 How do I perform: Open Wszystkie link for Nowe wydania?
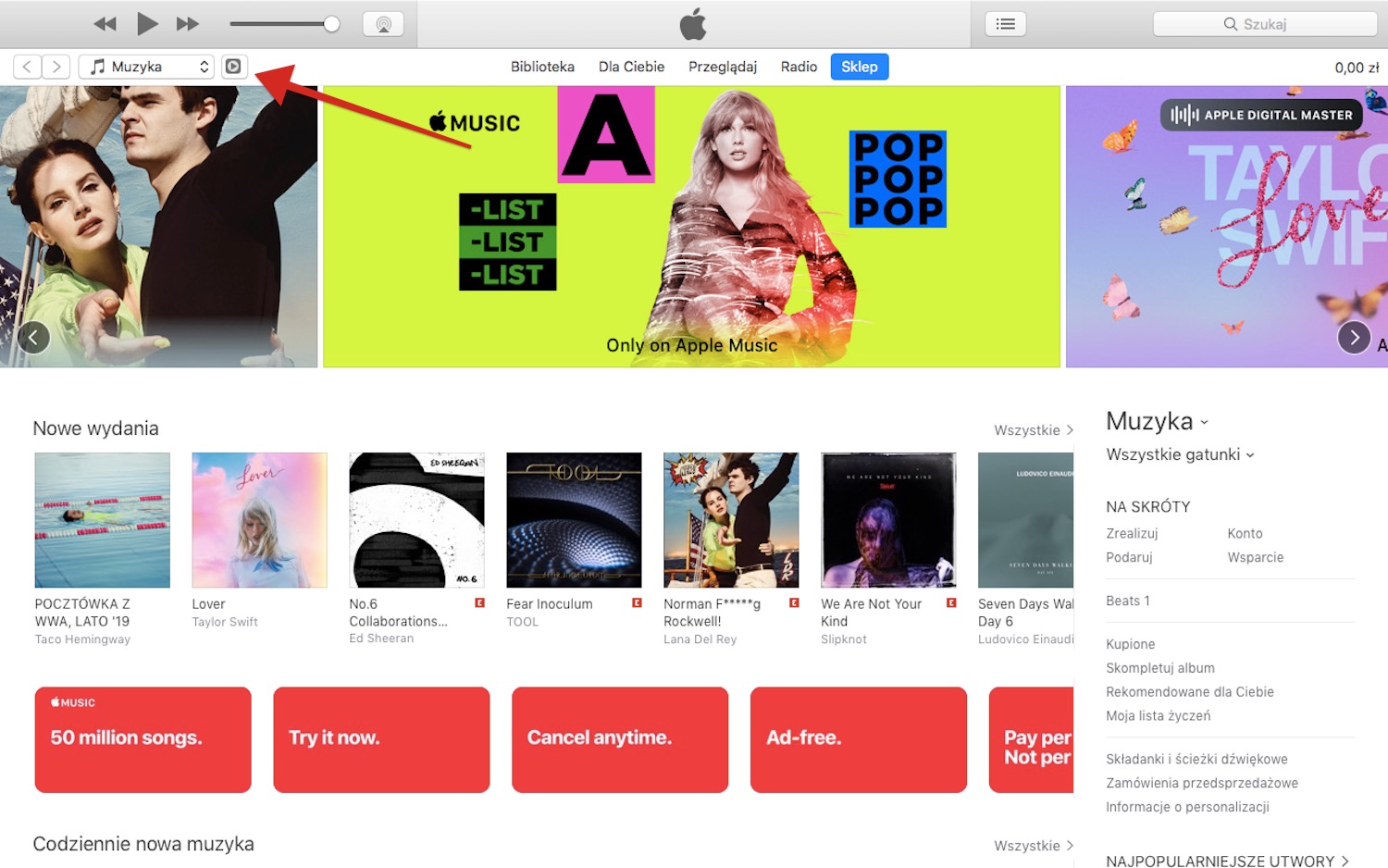coord(1034,430)
